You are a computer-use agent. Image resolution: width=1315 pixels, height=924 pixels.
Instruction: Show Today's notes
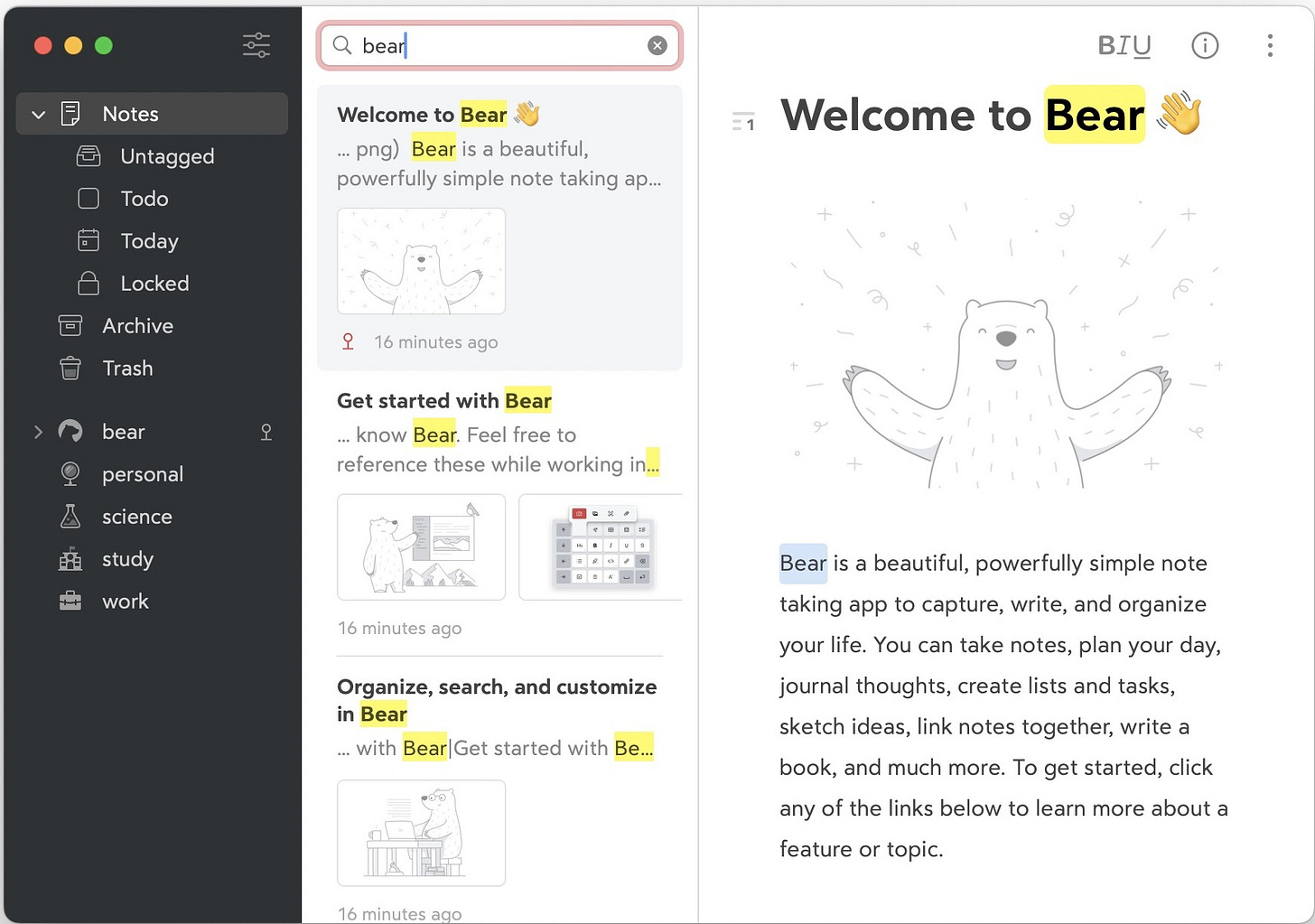tap(152, 241)
